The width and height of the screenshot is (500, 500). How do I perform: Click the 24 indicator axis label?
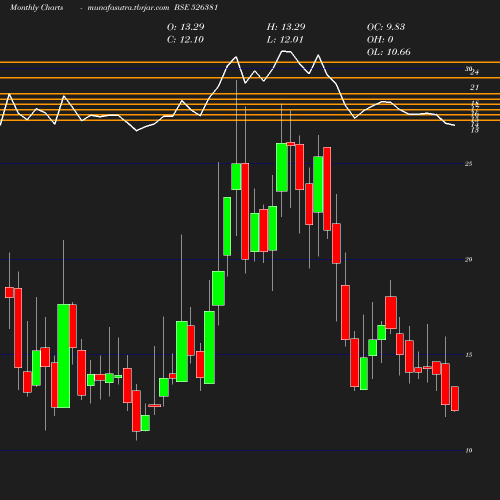point(475,72)
